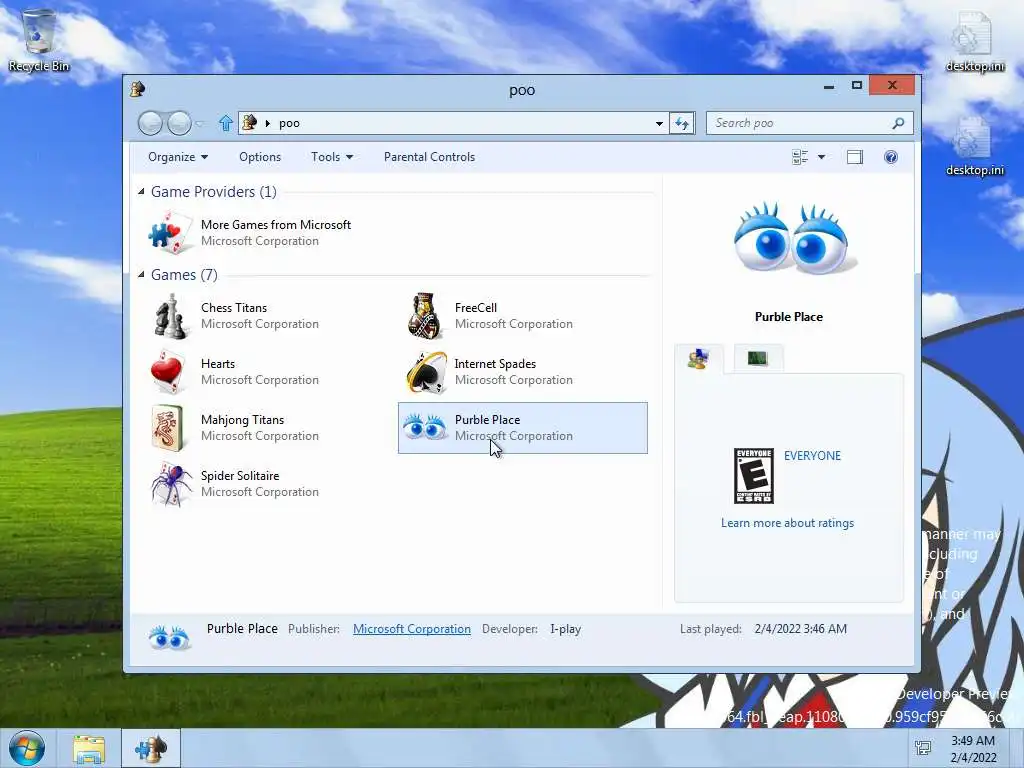Open Learn more about ratings link
The height and width of the screenshot is (768, 1024).
tap(787, 522)
